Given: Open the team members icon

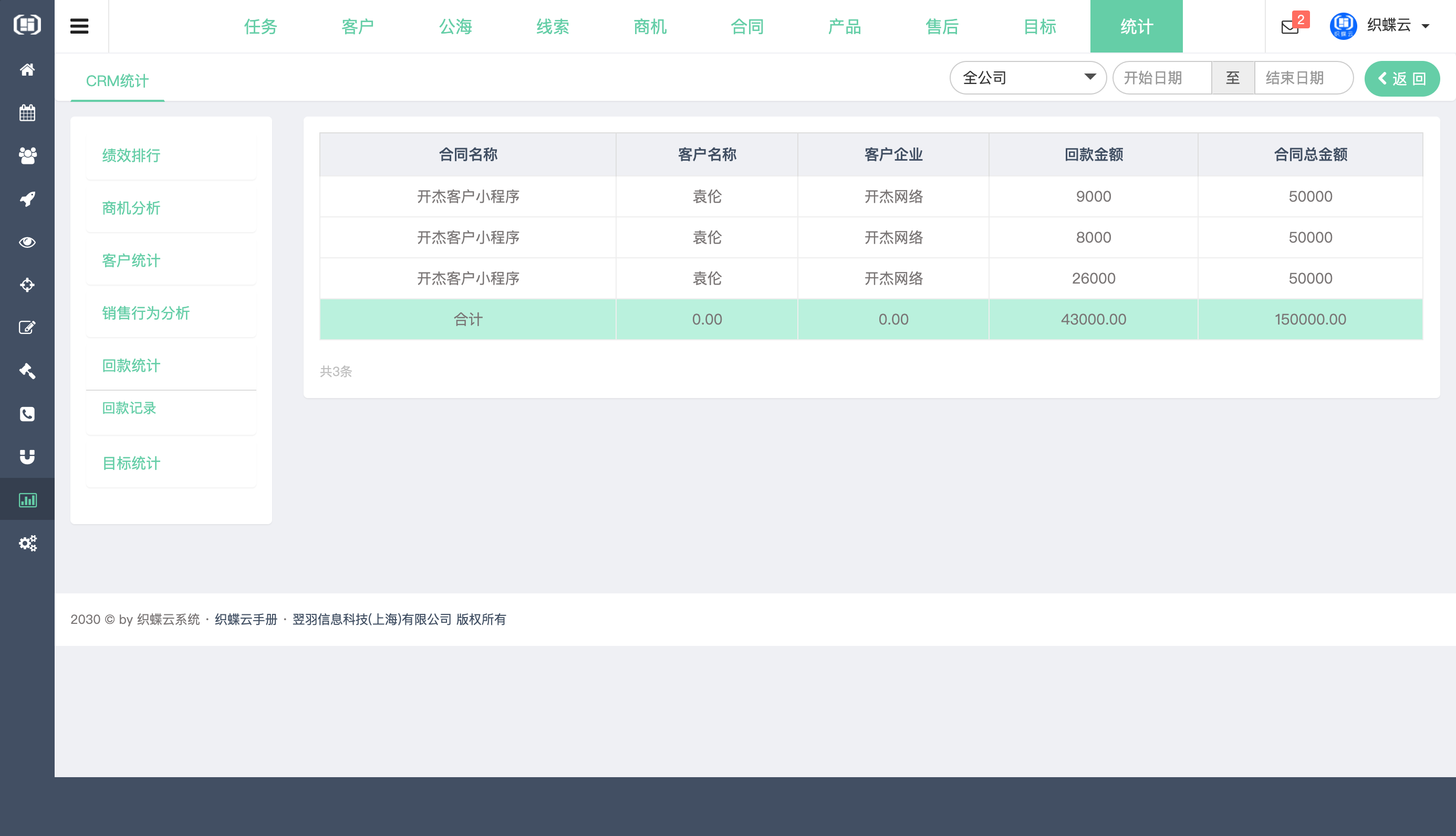Looking at the screenshot, I should (x=27, y=155).
